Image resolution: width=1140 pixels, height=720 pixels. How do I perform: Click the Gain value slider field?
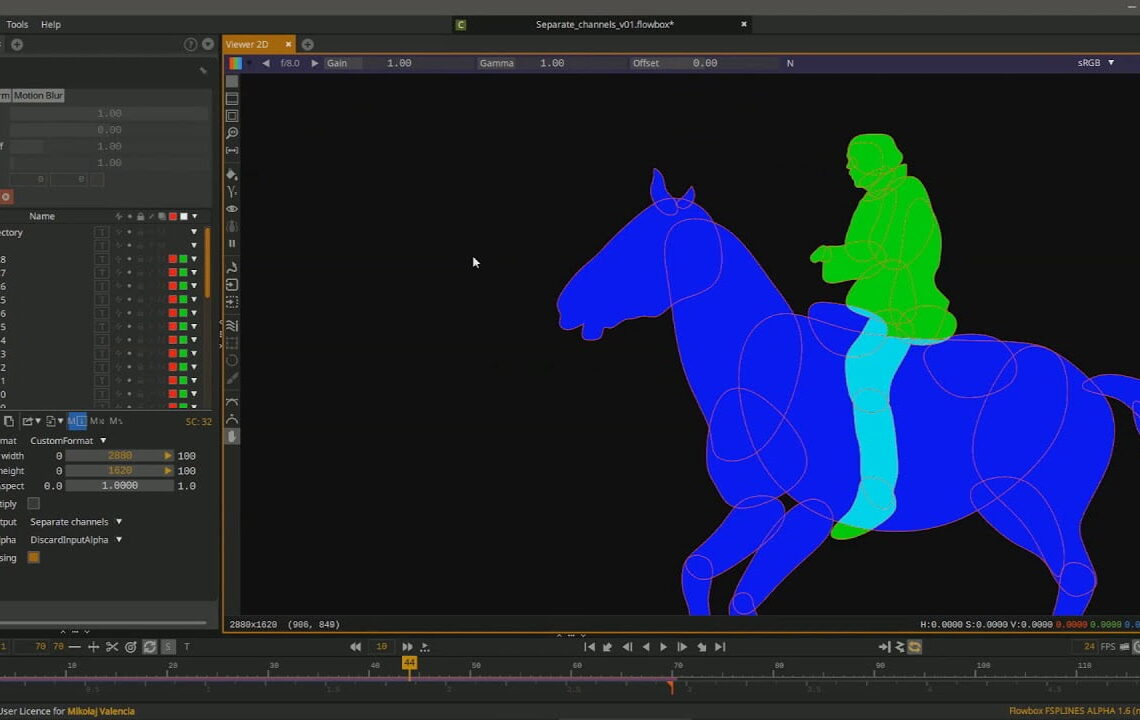[399, 63]
